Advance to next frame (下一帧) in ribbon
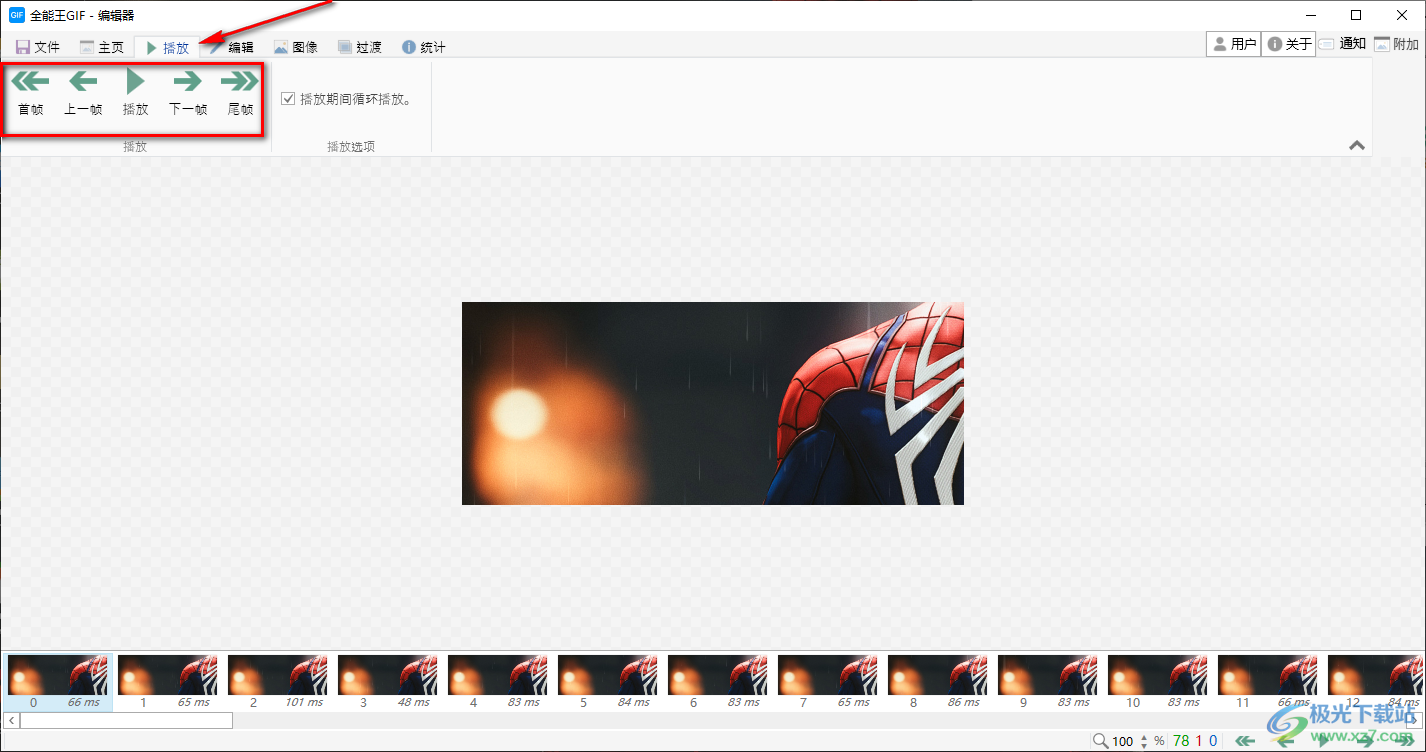1426x752 pixels. [x=188, y=94]
